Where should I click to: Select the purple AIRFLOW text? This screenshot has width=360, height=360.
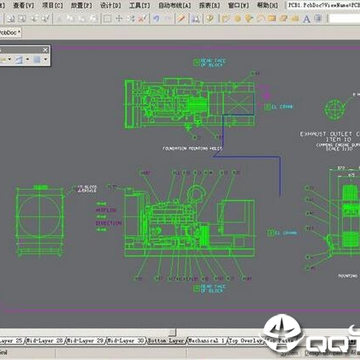point(106,210)
